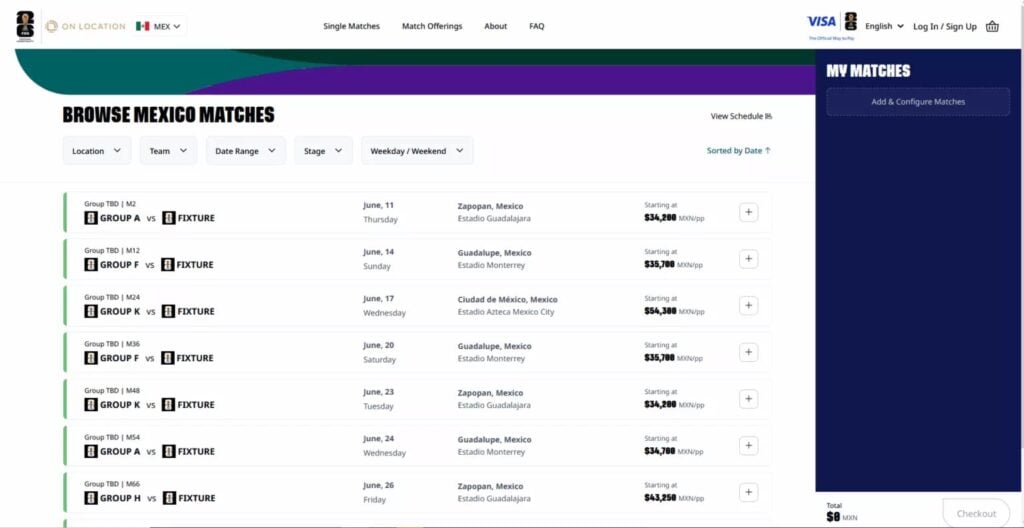Screen dimensions: 1024x528
Task: Expand the Date Range filter
Action: pyautogui.click(x=245, y=151)
